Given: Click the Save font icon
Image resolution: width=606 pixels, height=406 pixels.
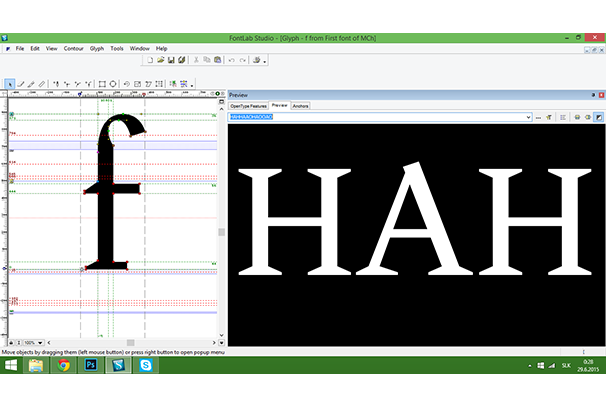Looking at the screenshot, I should (171, 60).
